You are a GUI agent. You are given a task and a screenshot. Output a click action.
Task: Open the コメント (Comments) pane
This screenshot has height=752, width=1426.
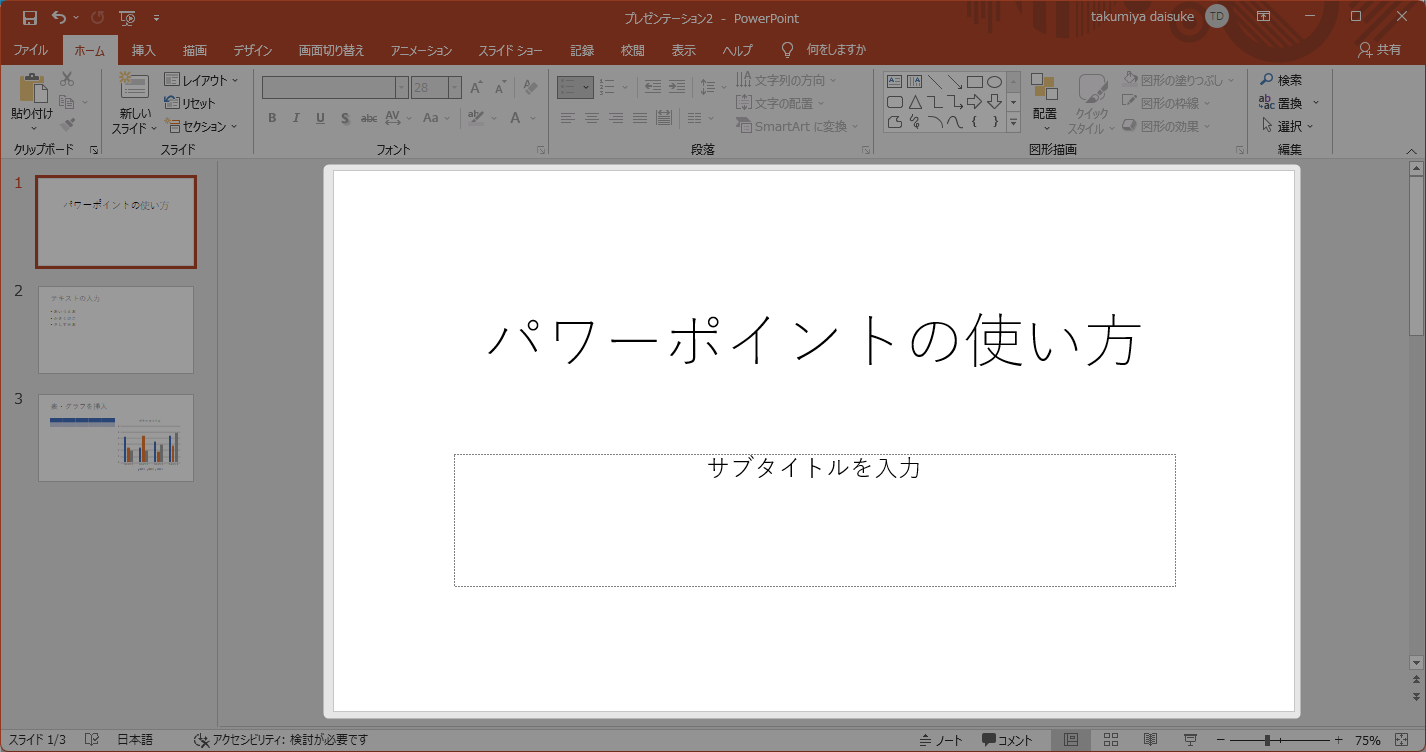(x=1007, y=740)
